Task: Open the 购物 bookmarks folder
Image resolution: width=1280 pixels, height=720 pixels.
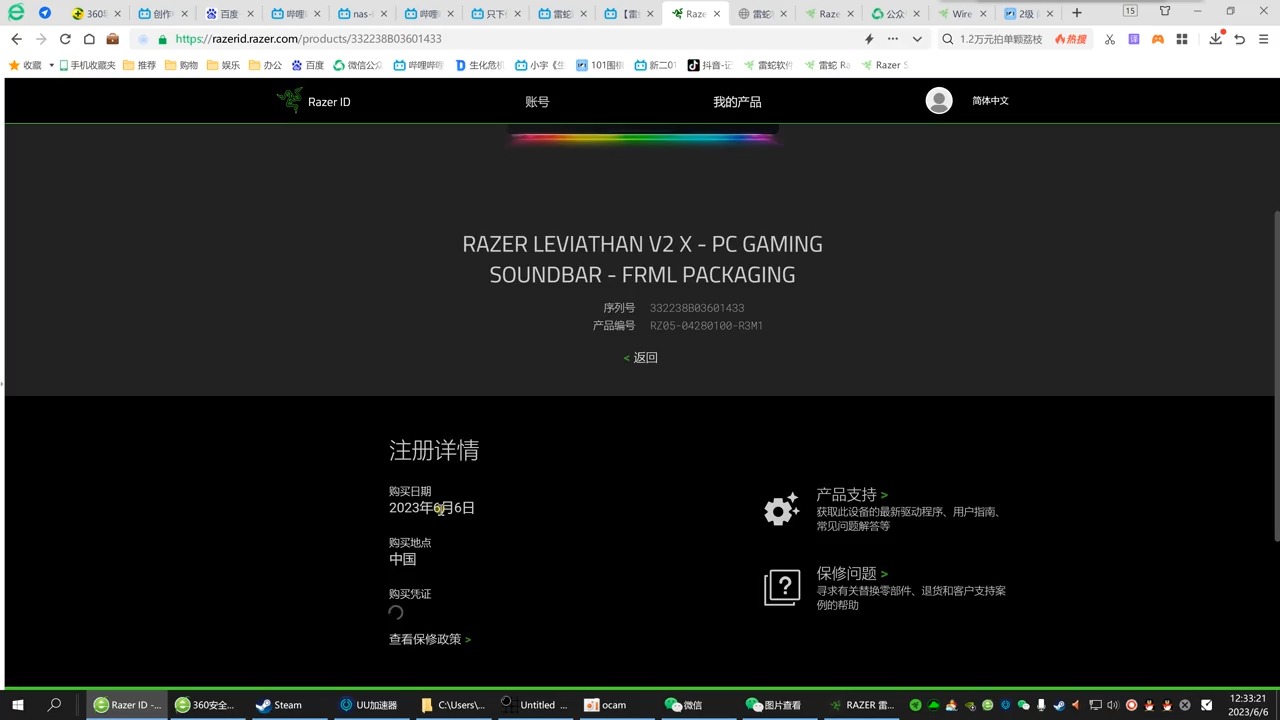Action: click(x=182, y=65)
